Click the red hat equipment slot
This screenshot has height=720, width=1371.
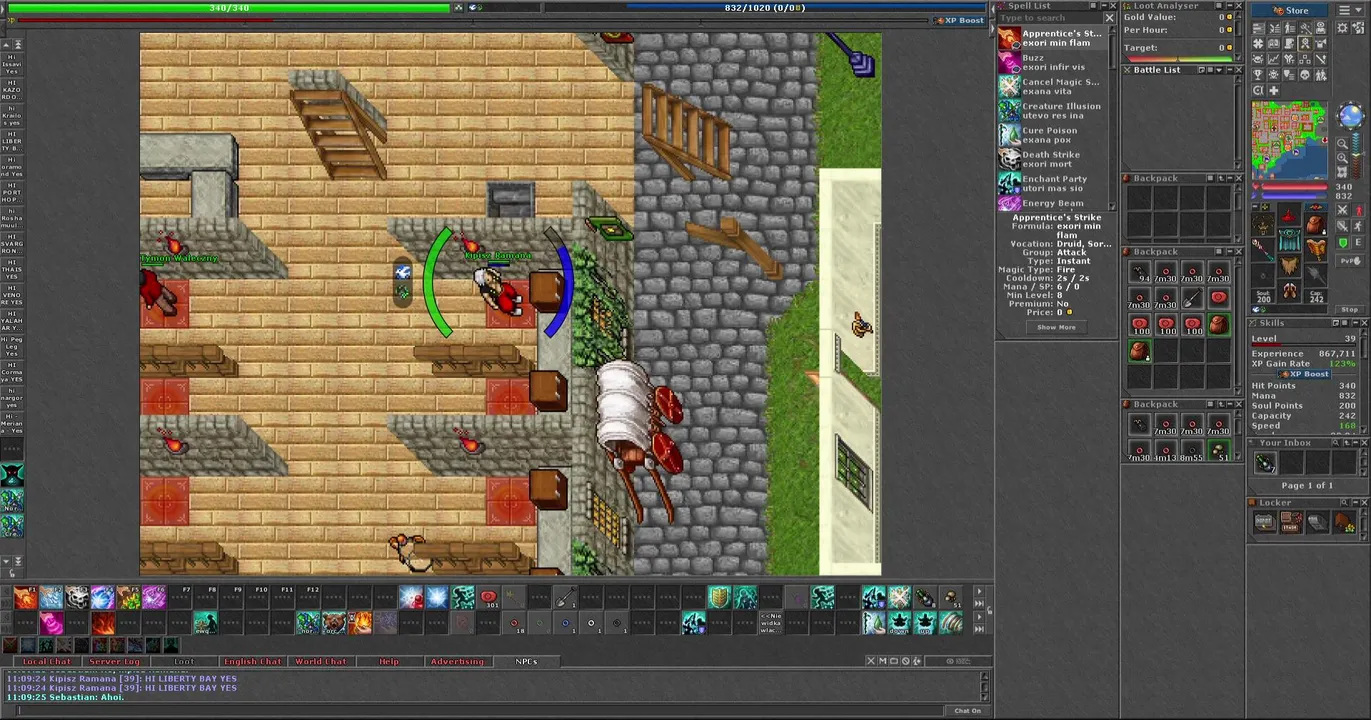(1289, 216)
